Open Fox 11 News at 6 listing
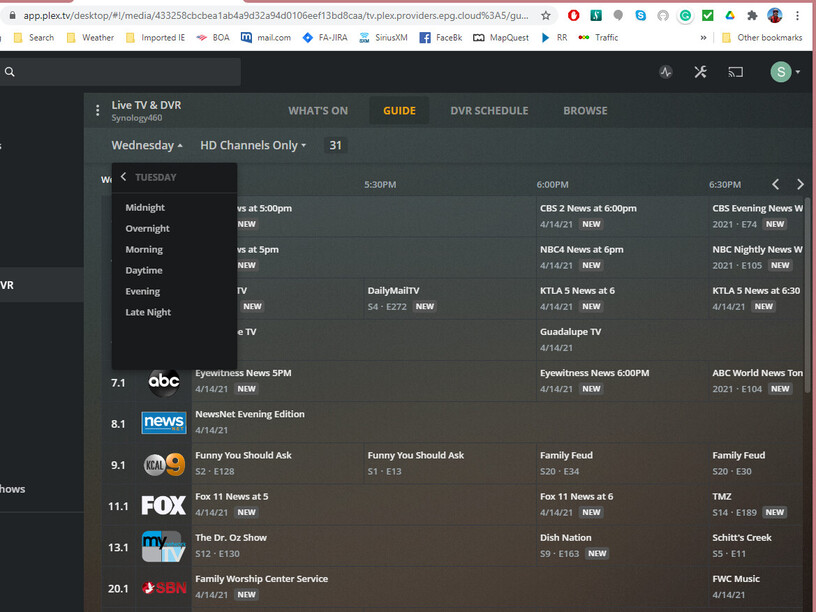The width and height of the screenshot is (816, 612). [x=622, y=504]
